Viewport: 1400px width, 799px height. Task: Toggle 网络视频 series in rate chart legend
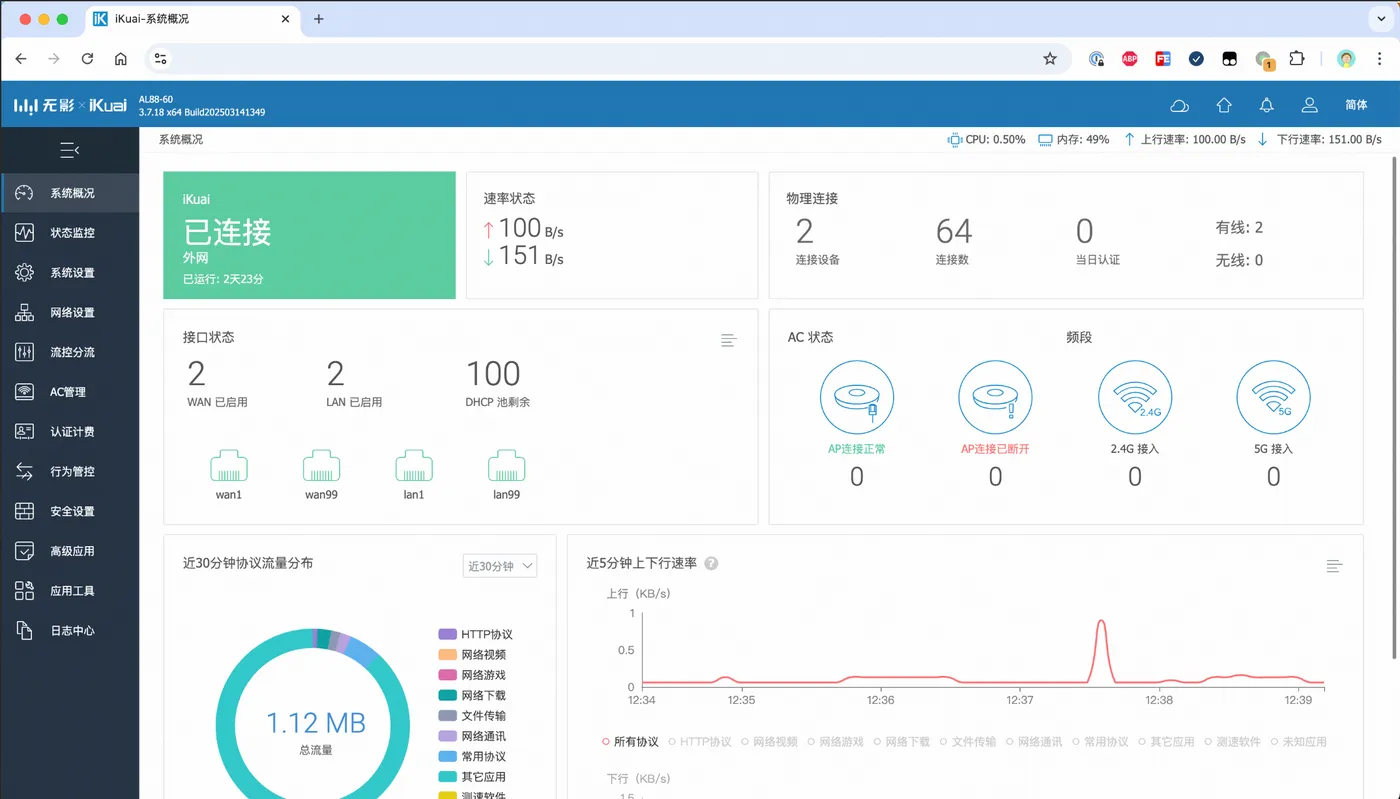click(769, 742)
